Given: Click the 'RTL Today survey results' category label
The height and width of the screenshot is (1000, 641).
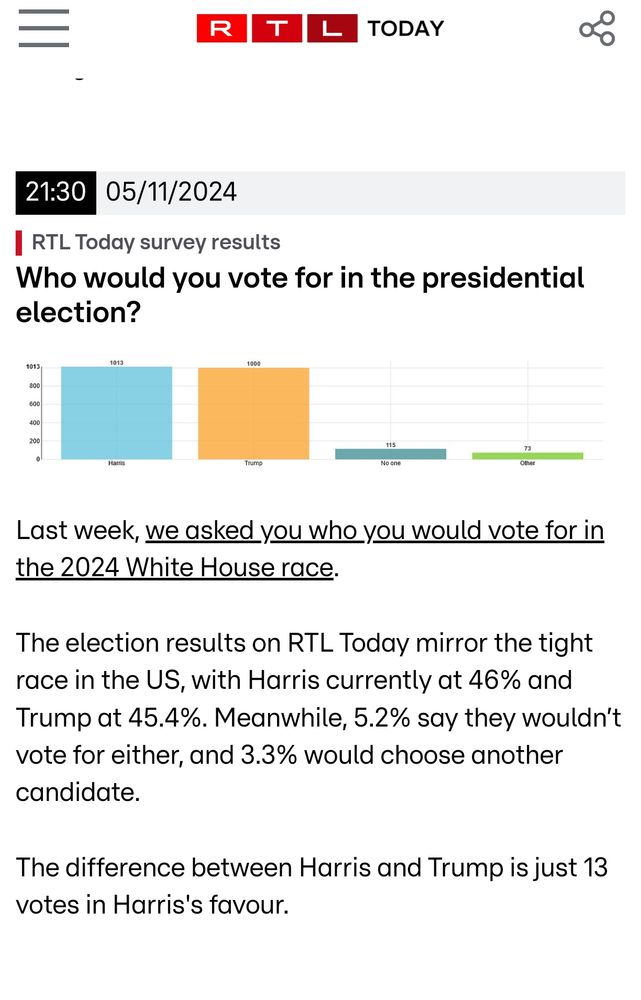Looking at the screenshot, I should [155, 241].
